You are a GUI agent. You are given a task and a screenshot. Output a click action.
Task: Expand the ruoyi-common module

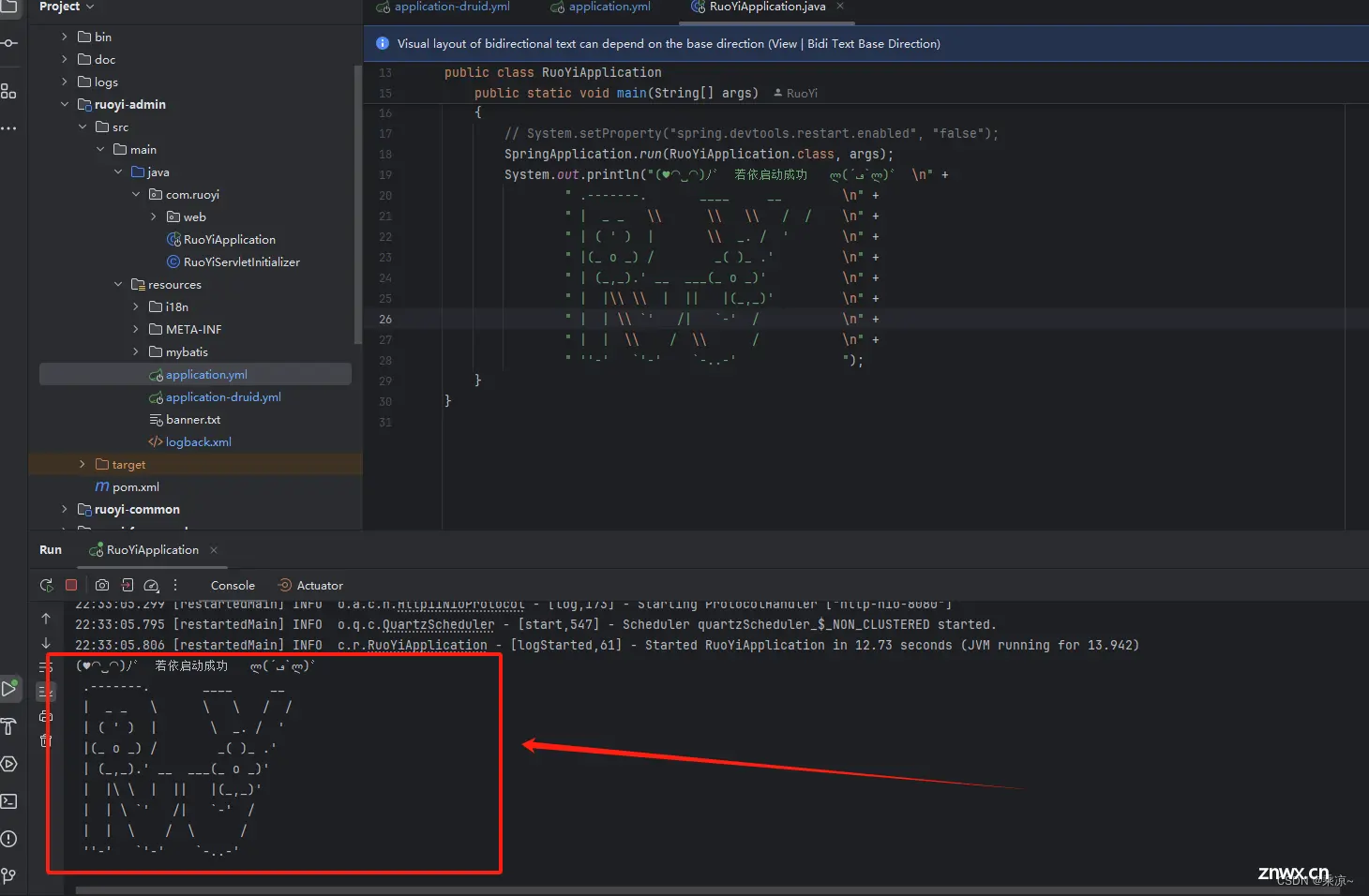click(x=65, y=509)
